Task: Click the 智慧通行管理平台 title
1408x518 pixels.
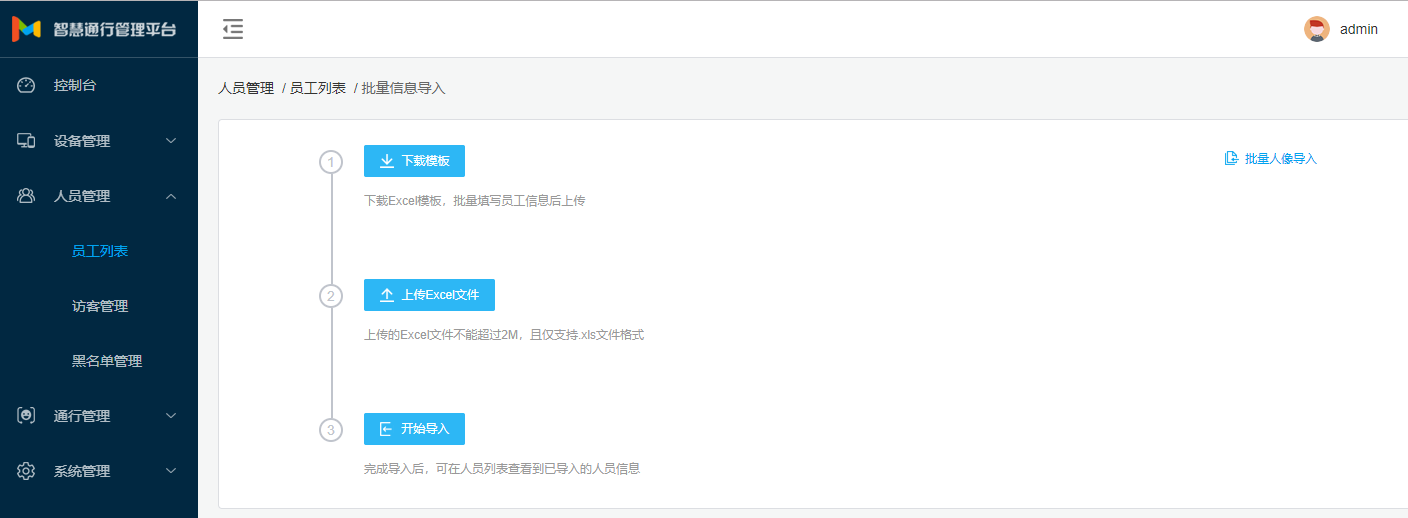Action: point(115,29)
